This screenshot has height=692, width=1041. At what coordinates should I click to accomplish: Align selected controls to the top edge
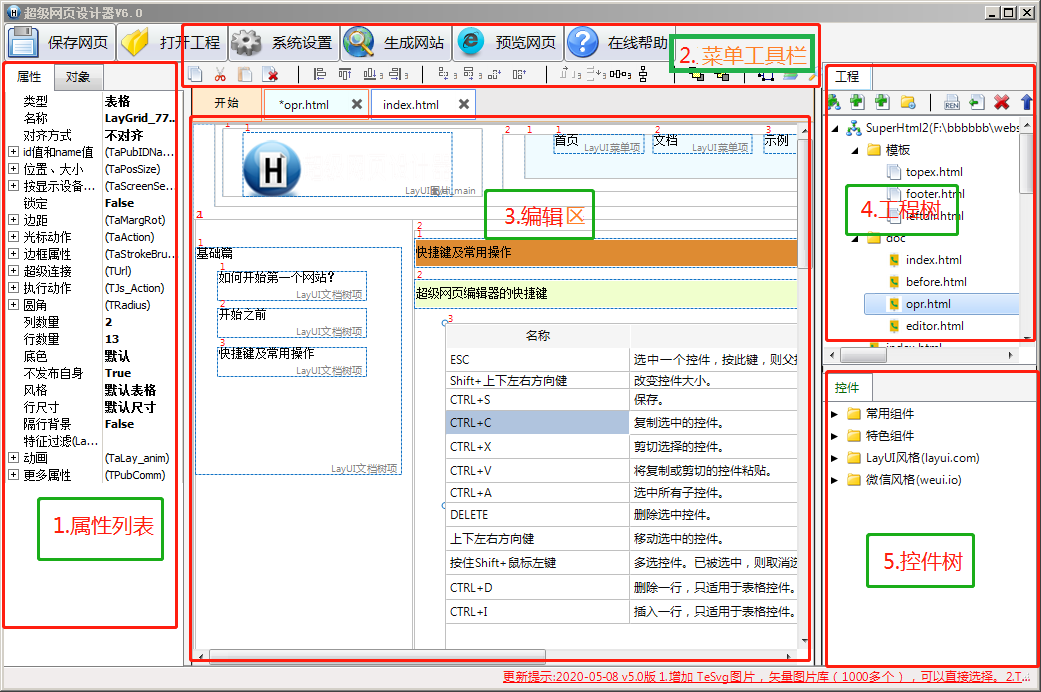point(345,74)
